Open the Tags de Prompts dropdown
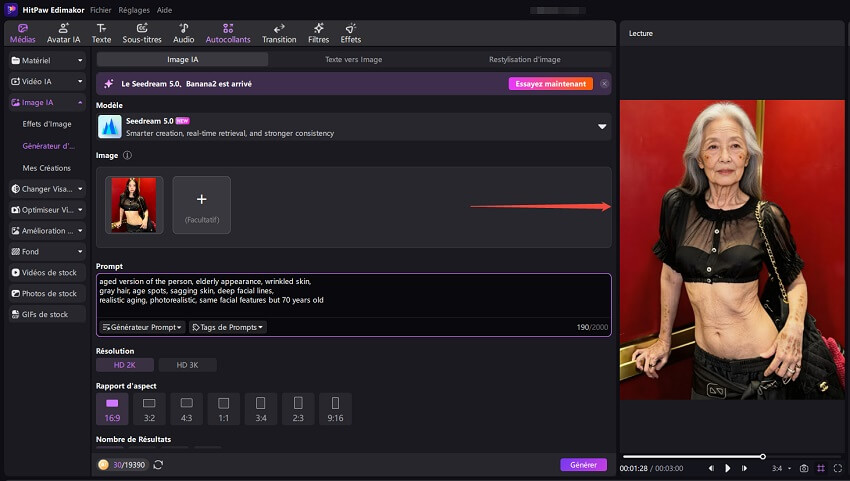Viewport: 850px width, 481px height. coord(228,327)
